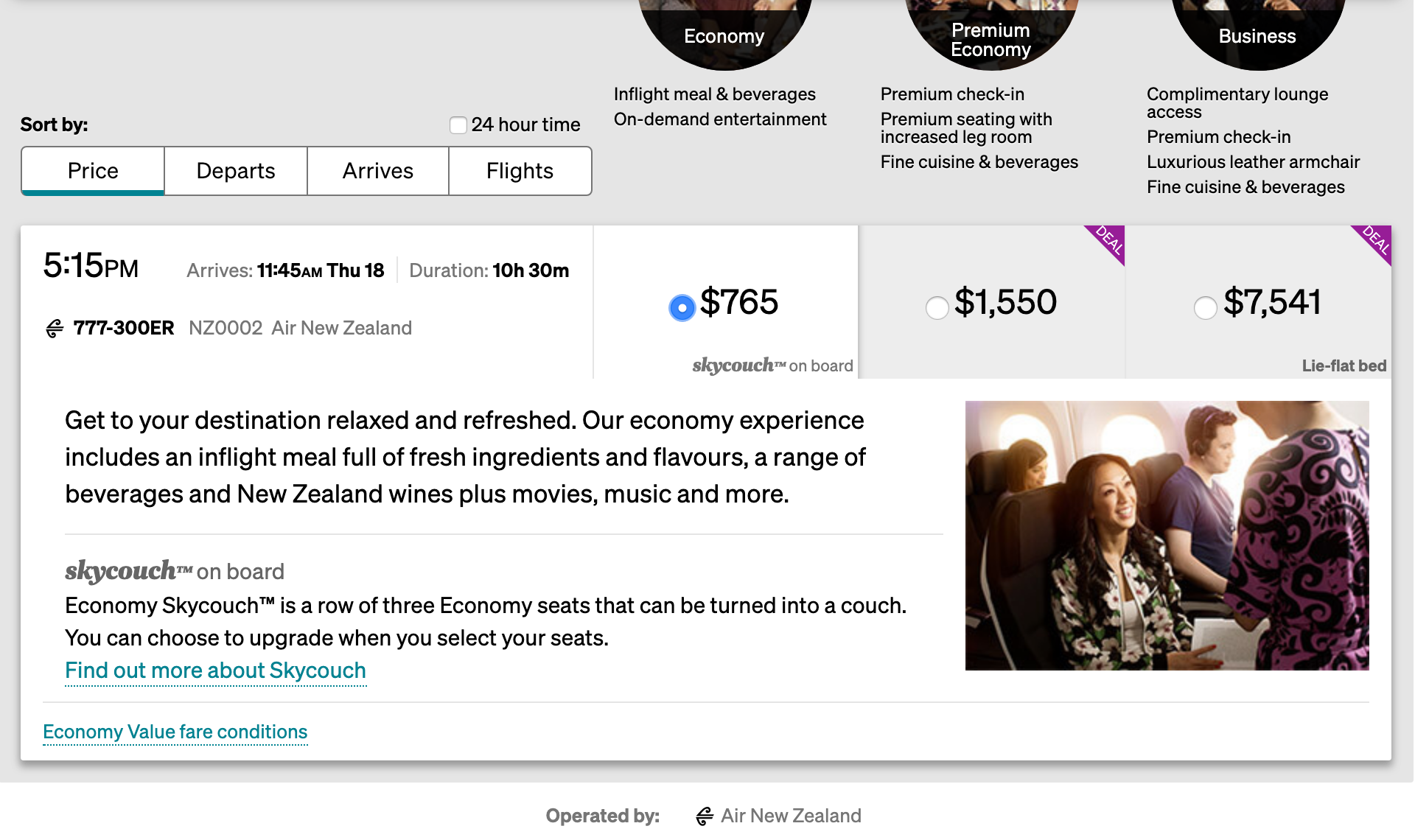Click the Economy cabin circle image

724,33
